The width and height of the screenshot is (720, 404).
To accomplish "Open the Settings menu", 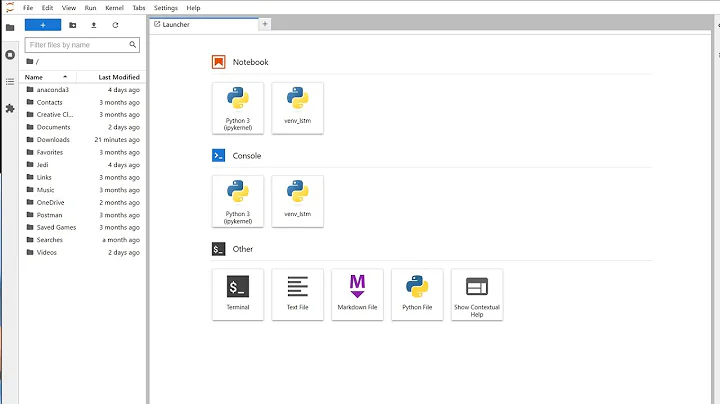I will pyautogui.click(x=166, y=8).
